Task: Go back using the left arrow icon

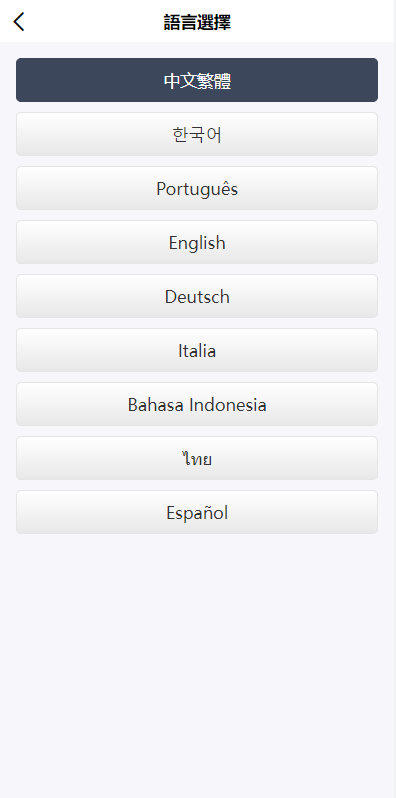Action: 19,22
